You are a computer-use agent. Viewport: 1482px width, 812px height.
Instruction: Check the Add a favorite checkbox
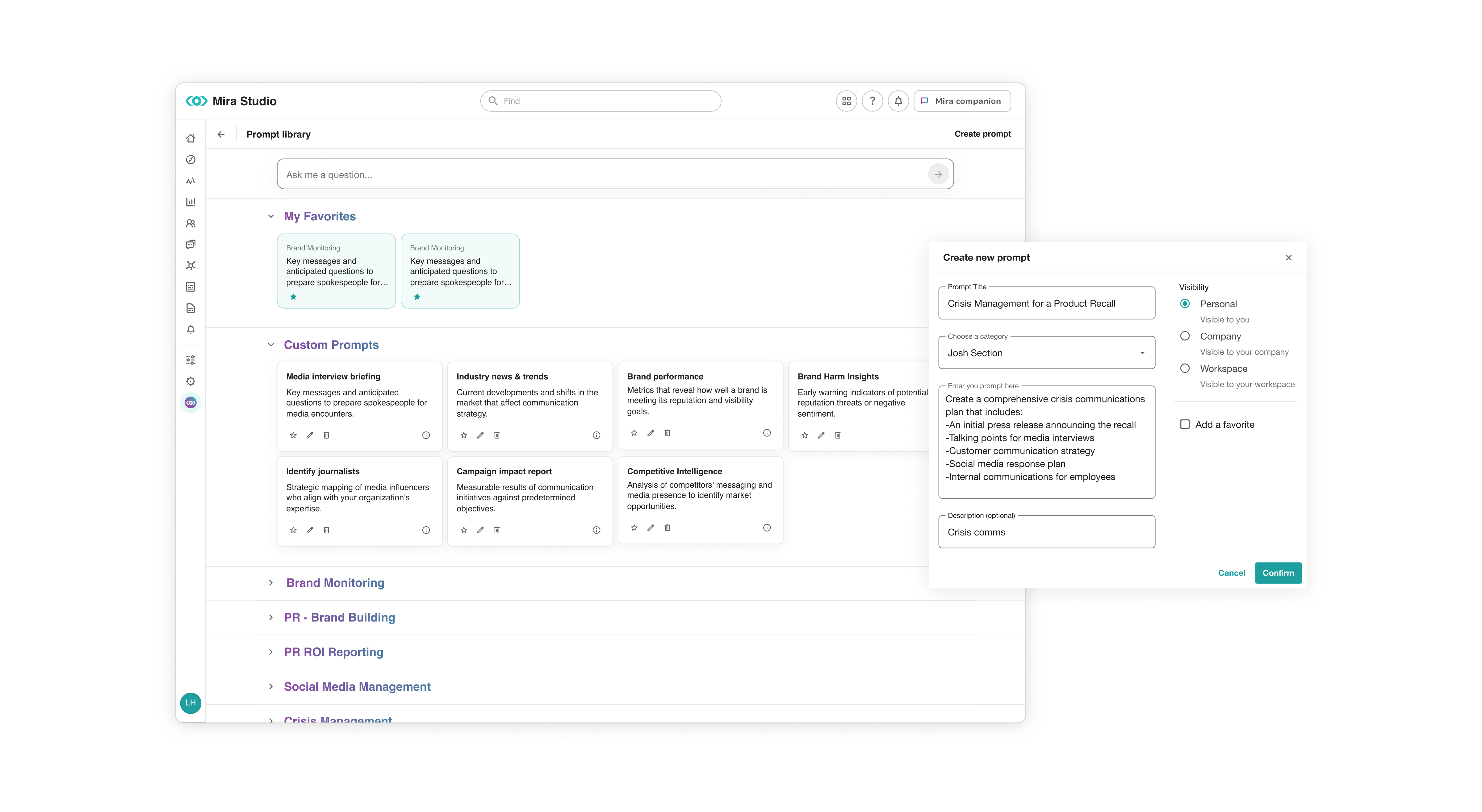[x=1185, y=424]
